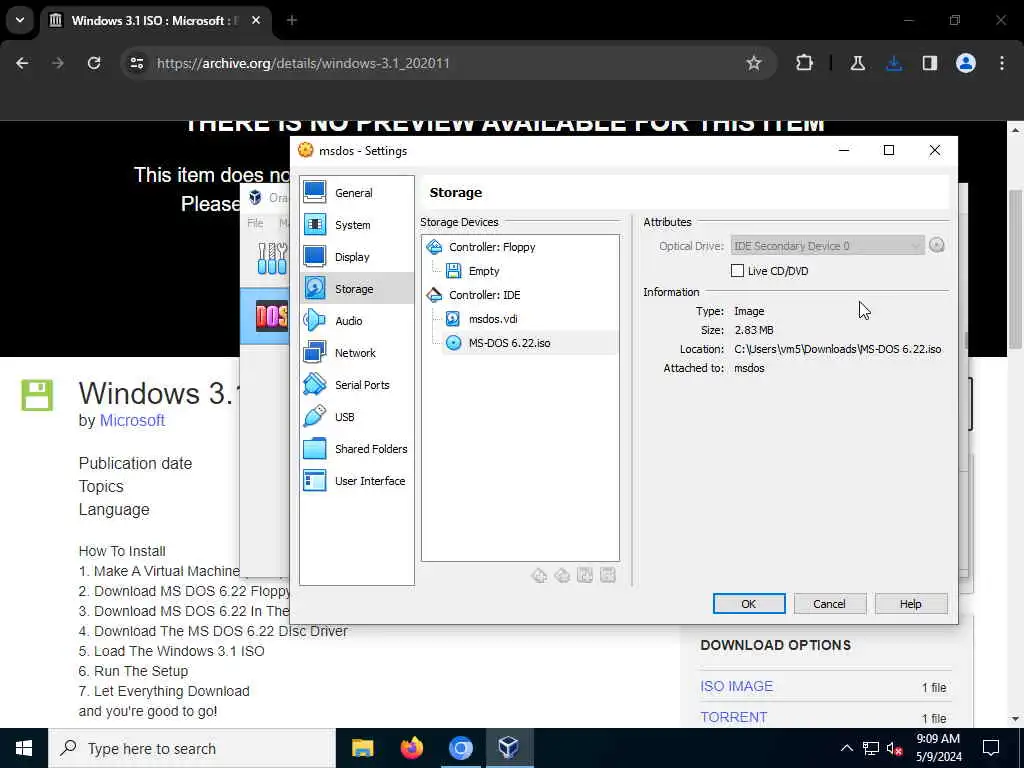Open a new browser tab
This screenshot has width=1024, height=768.
(x=292, y=20)
